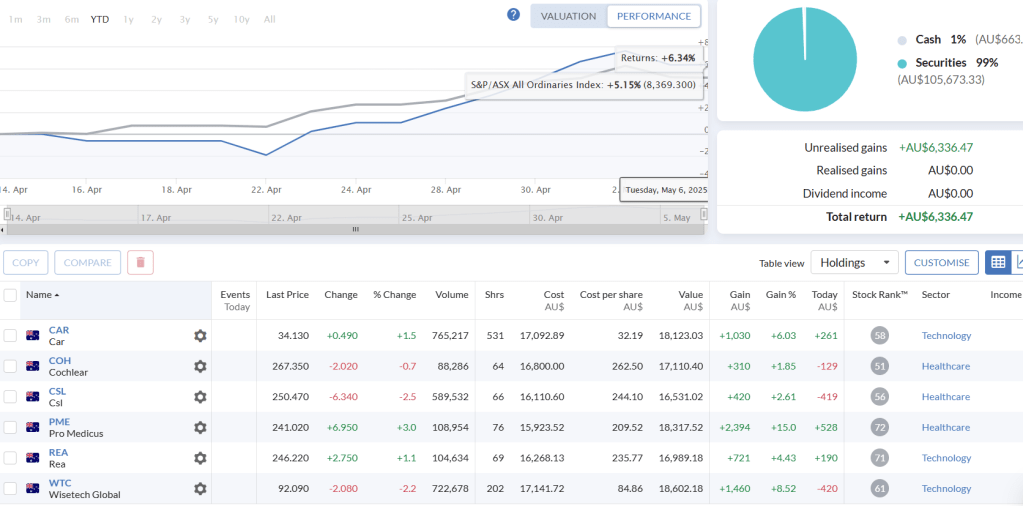
Task: Click Stock Rank badge 72 for PME
Action: [879, 427]
